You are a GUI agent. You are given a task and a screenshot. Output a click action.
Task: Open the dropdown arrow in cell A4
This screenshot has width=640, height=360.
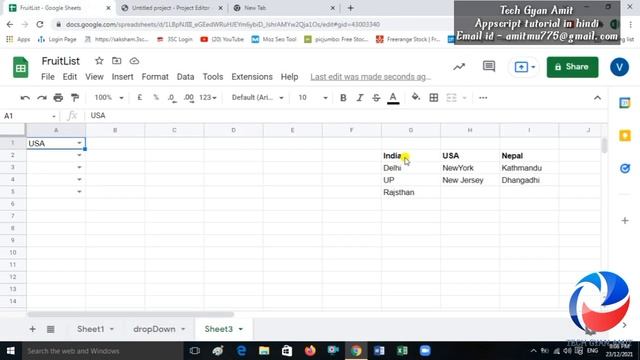click(79, 180)
